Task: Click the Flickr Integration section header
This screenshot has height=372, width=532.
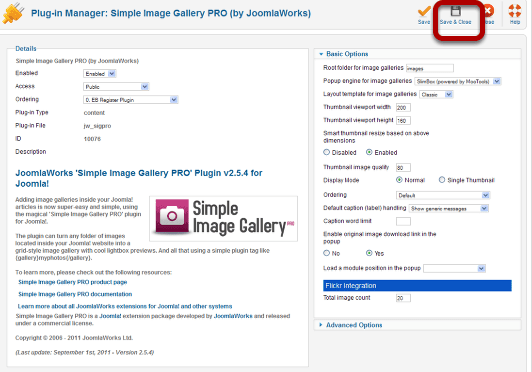Action: [417, 285]
